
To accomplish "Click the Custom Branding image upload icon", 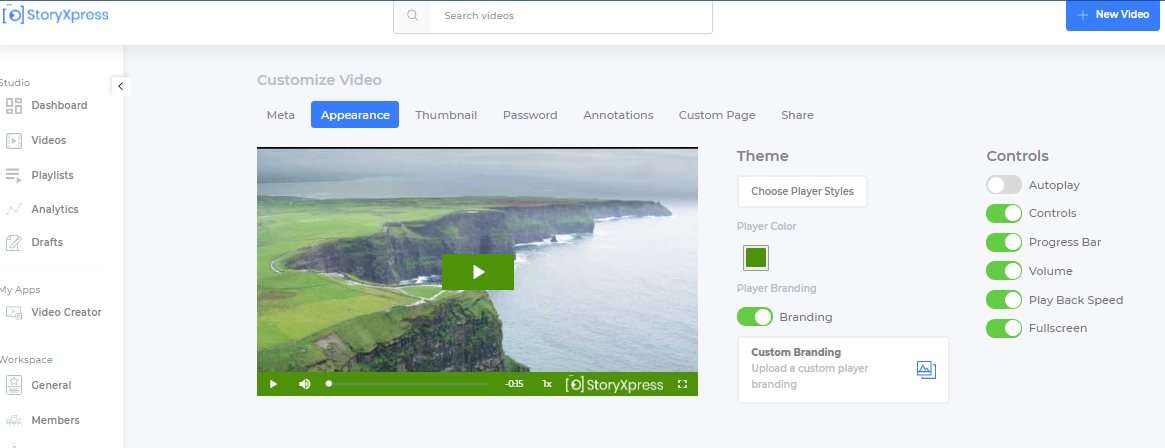I will click(x=926, y=369).
